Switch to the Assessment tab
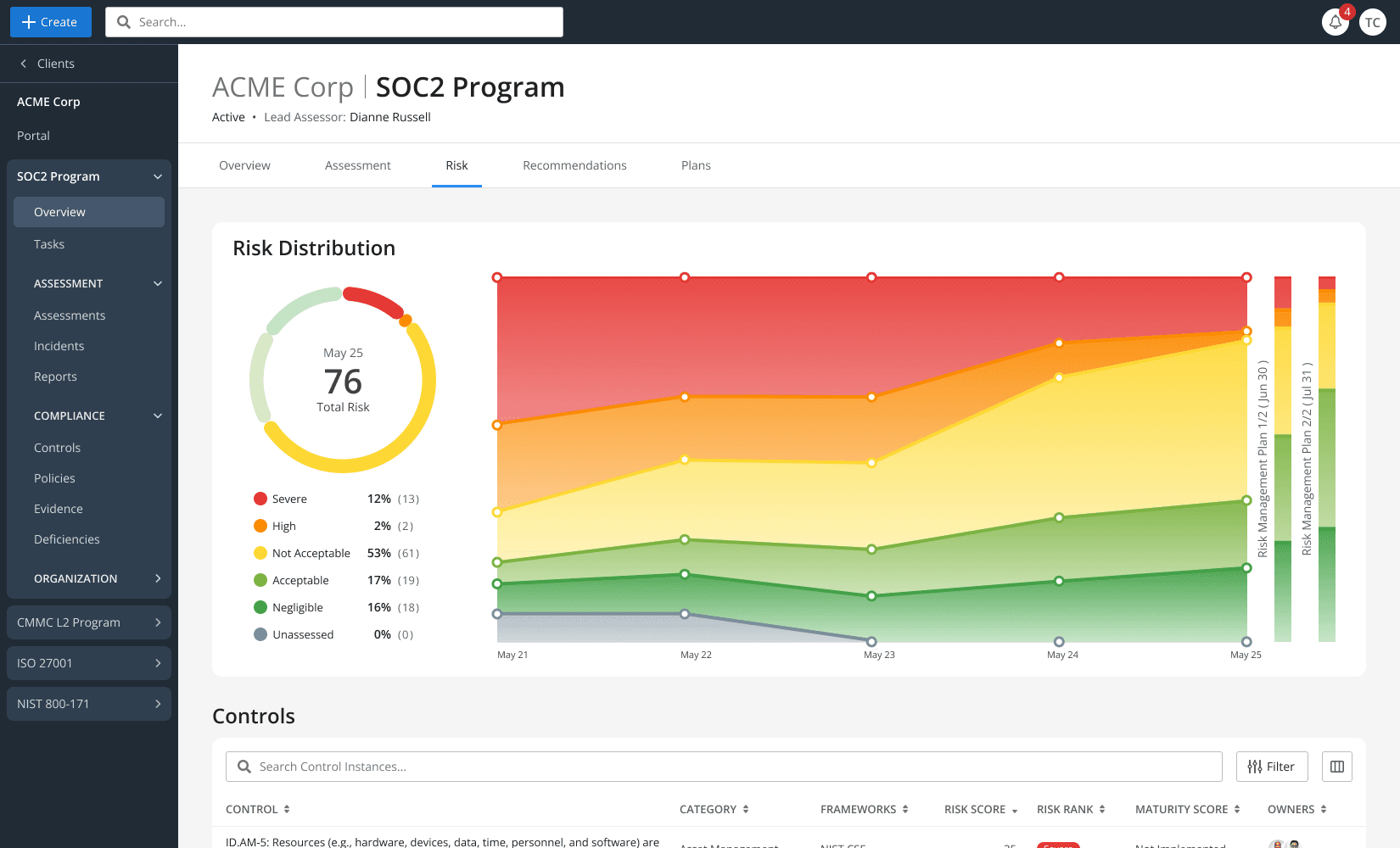Image resolution: width=1400 pixels, height=848 pixels. pyautogui.click(x=358, y=165)
